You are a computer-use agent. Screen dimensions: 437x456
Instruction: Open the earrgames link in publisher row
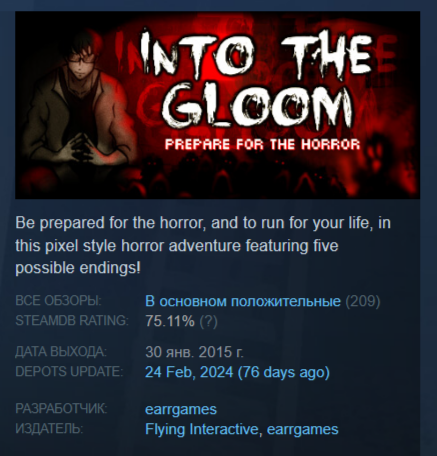[x=302, y=429]
